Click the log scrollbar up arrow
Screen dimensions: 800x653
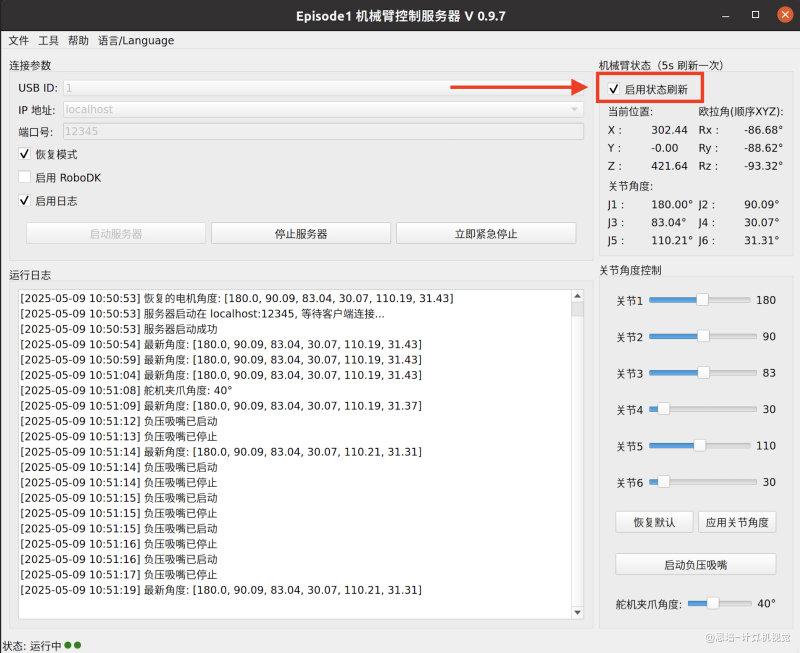578,296
